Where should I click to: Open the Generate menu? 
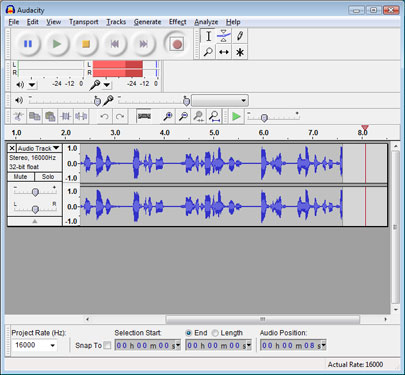pos(147,22)
